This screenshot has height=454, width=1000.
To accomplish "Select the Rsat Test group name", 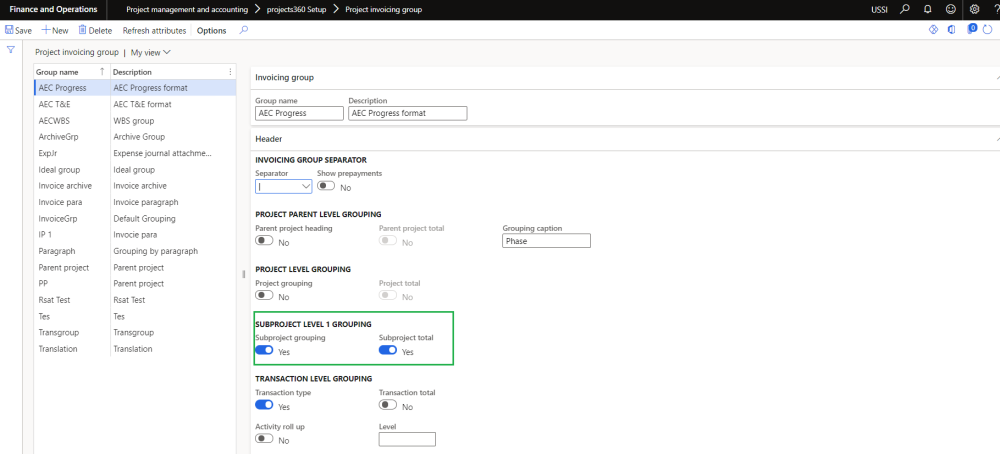I will [x=54, y=300].
